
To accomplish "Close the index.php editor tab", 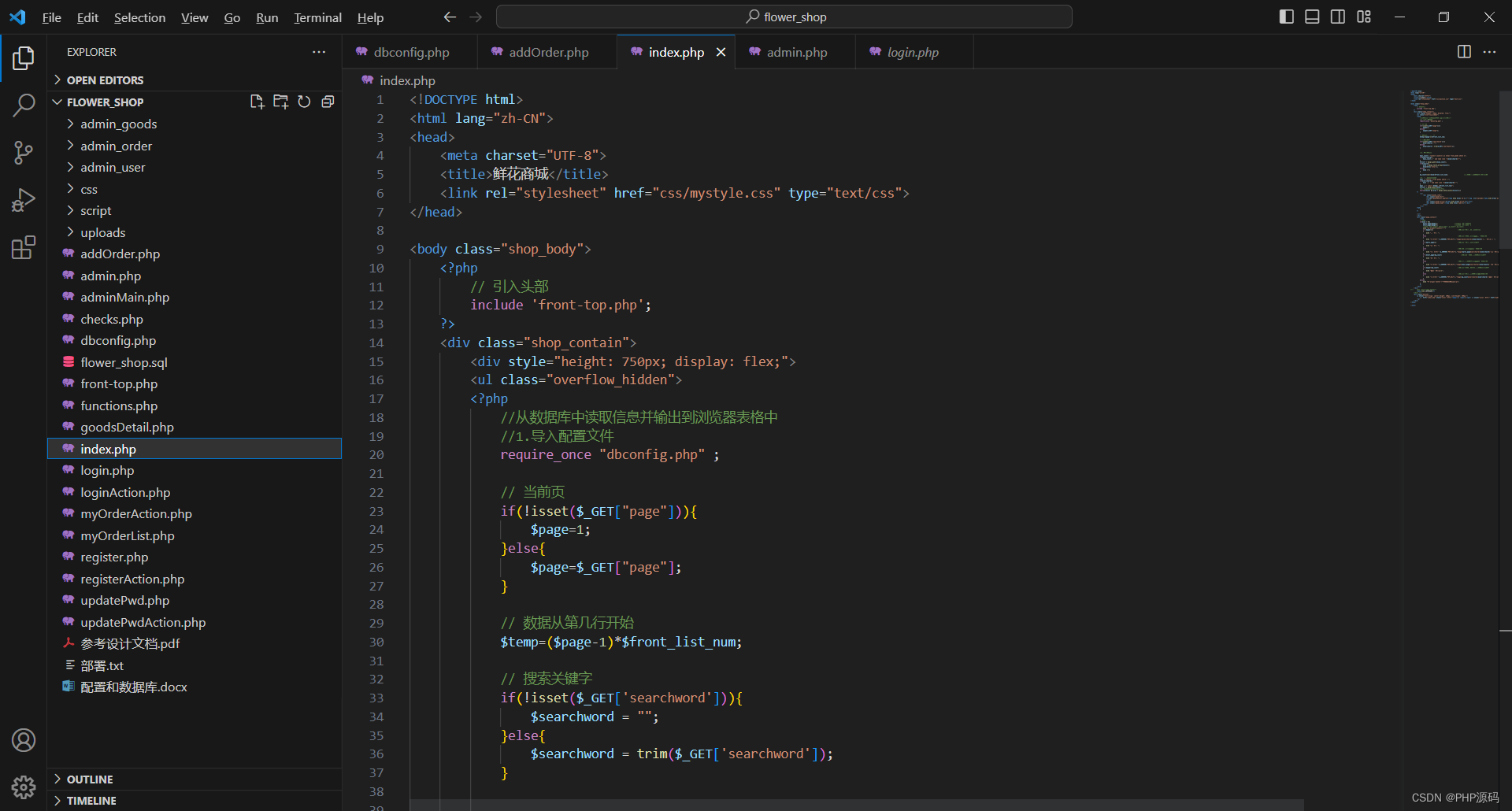I will point(721,52).
